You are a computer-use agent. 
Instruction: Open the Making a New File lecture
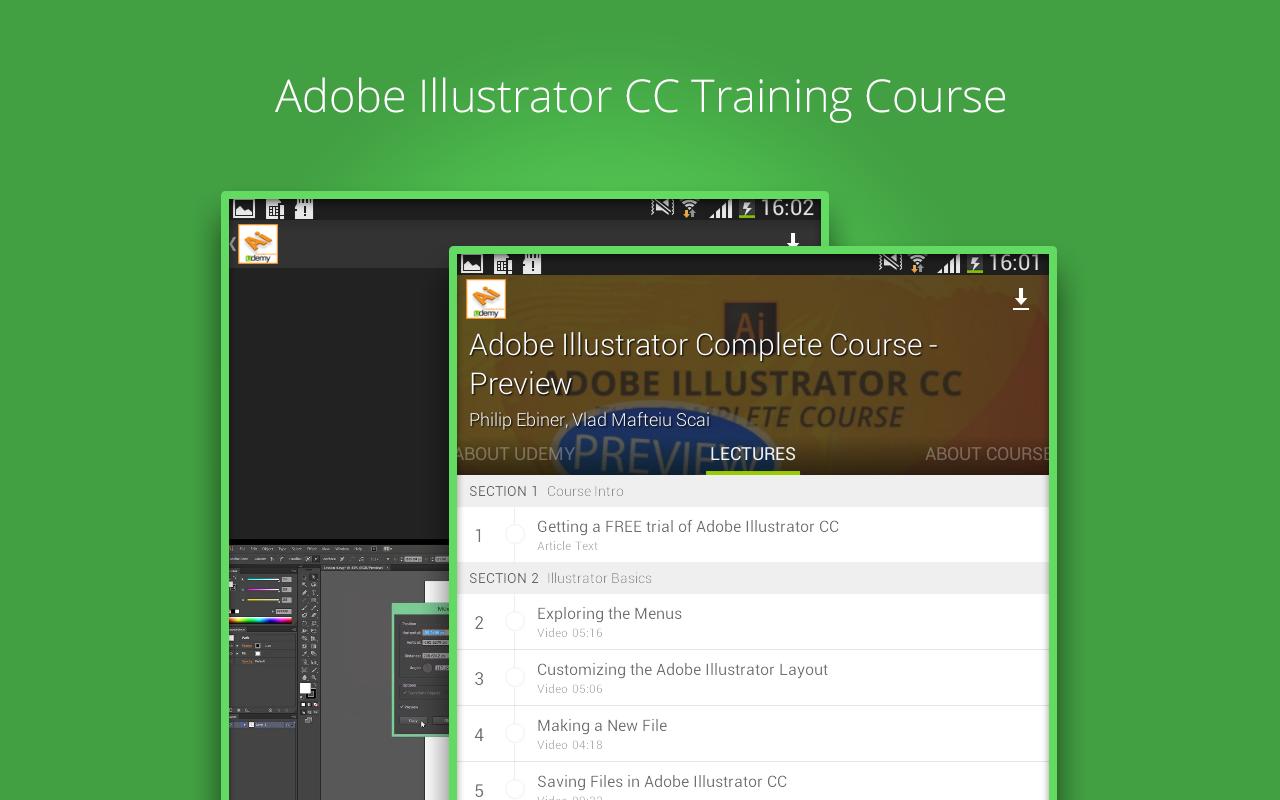(753, 734)
